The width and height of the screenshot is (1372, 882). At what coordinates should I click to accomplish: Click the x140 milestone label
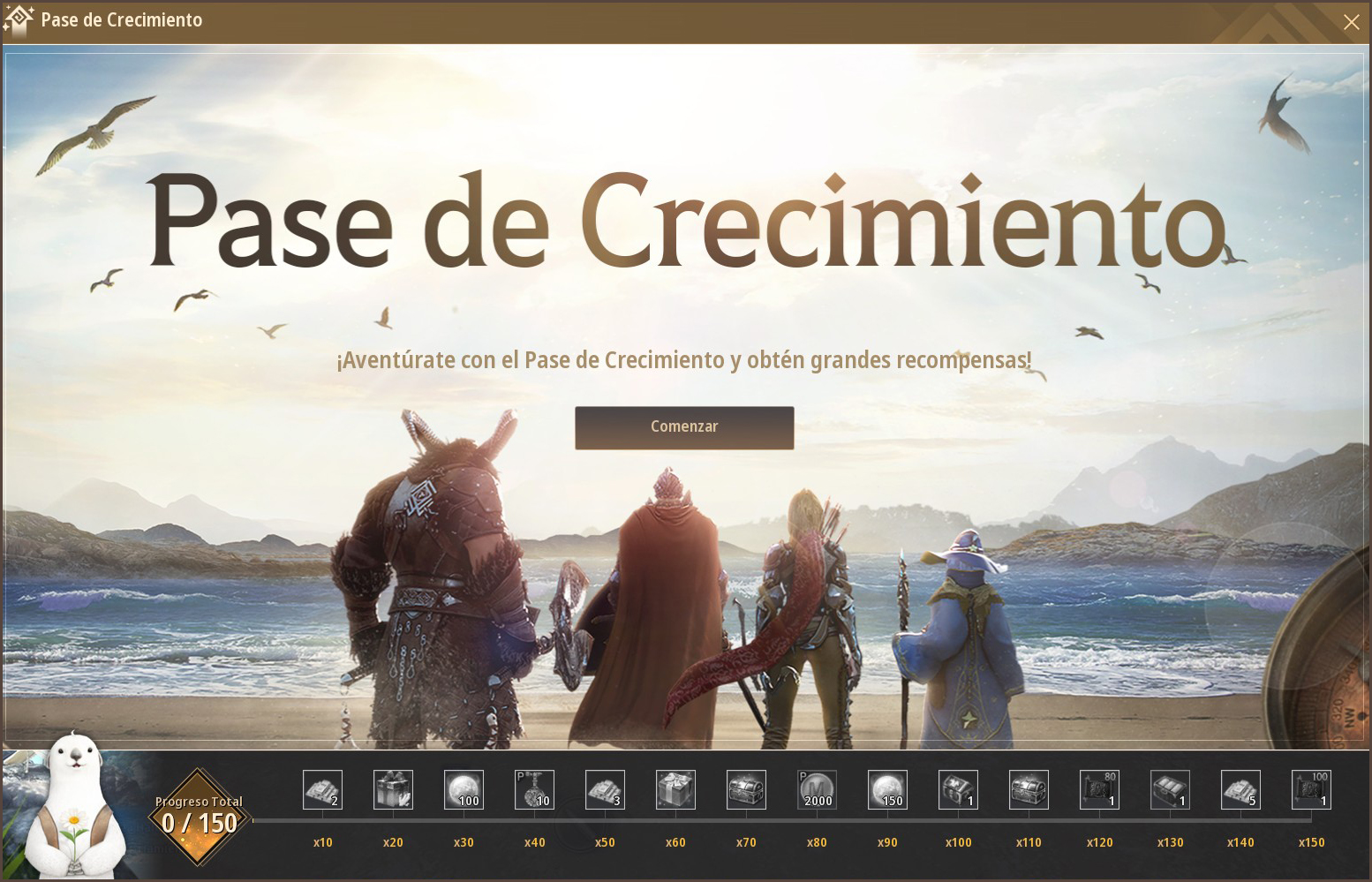pyautogui.click(x=1240, y=842)
